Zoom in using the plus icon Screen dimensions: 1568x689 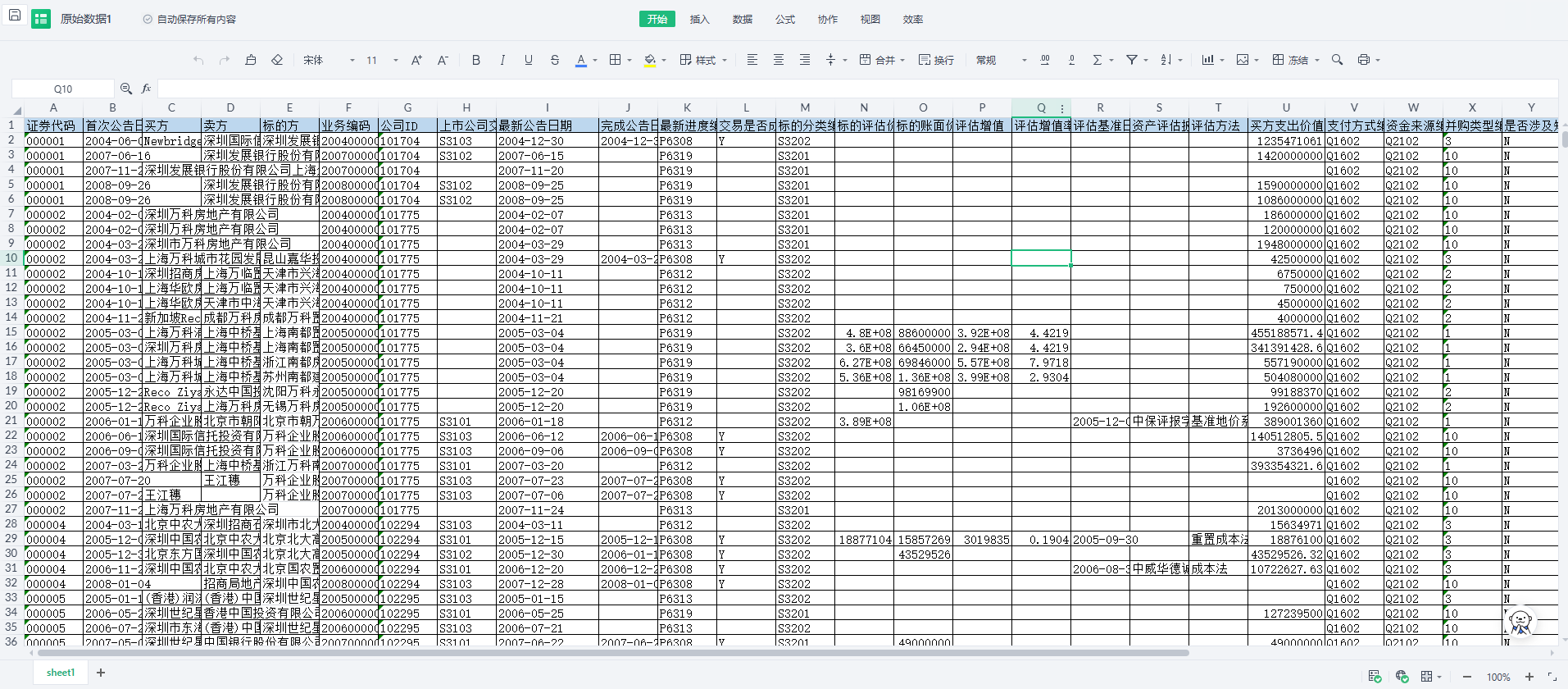point(1529,677)
